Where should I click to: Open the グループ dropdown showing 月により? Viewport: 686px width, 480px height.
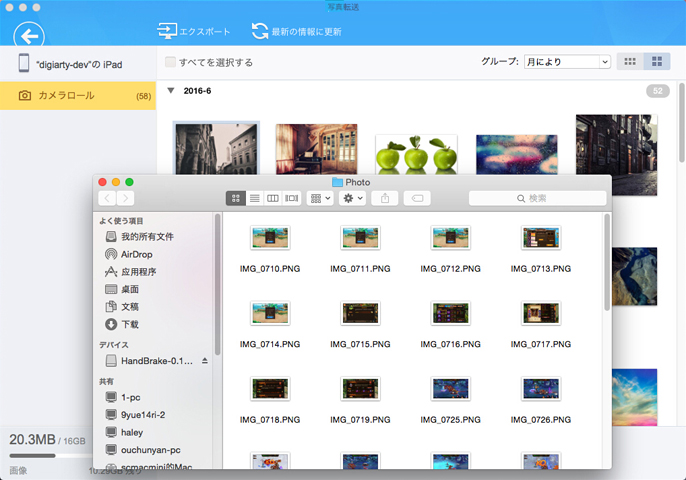coord(567,62)
